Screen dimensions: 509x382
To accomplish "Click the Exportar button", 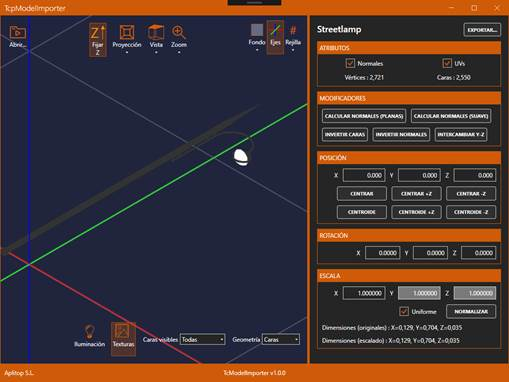I will (x=482, y=30).
